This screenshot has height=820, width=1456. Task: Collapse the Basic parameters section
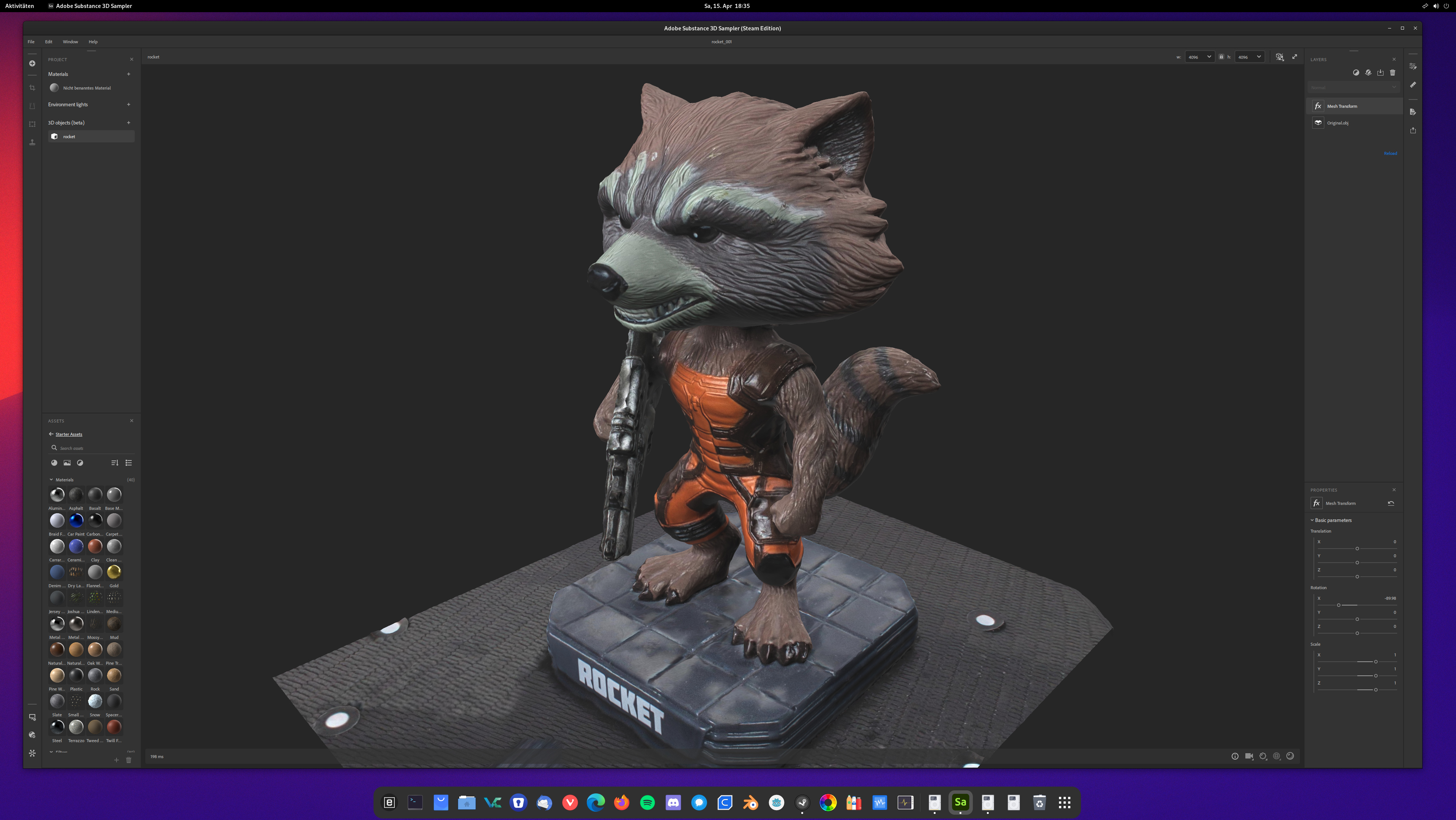pos(1312,520)
